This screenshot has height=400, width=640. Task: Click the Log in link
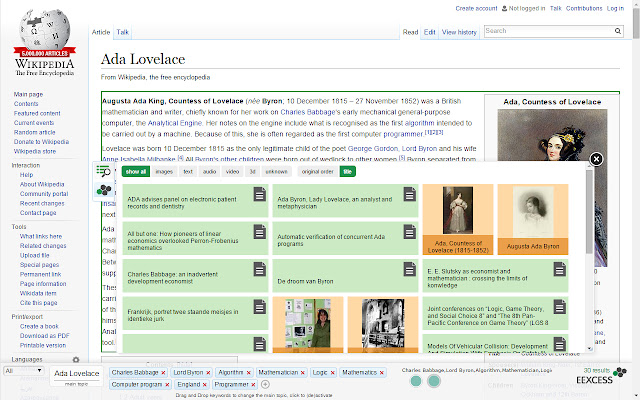point(615,8)
